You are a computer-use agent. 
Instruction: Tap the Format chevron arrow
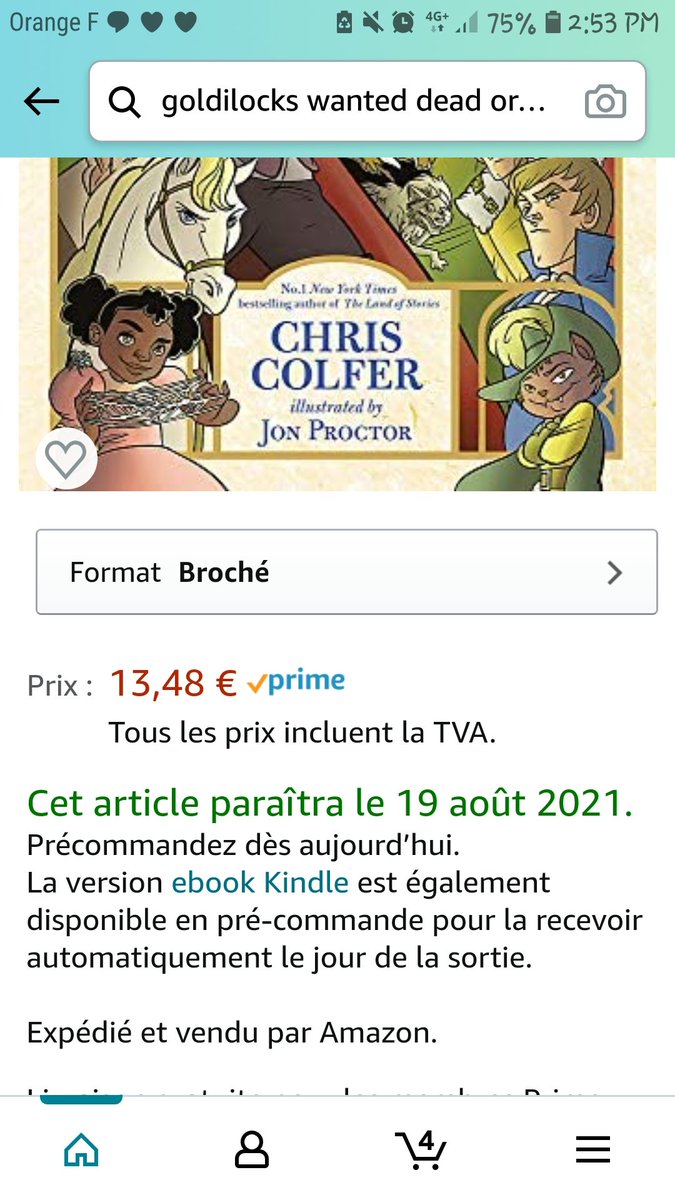[x=615, y=572]
